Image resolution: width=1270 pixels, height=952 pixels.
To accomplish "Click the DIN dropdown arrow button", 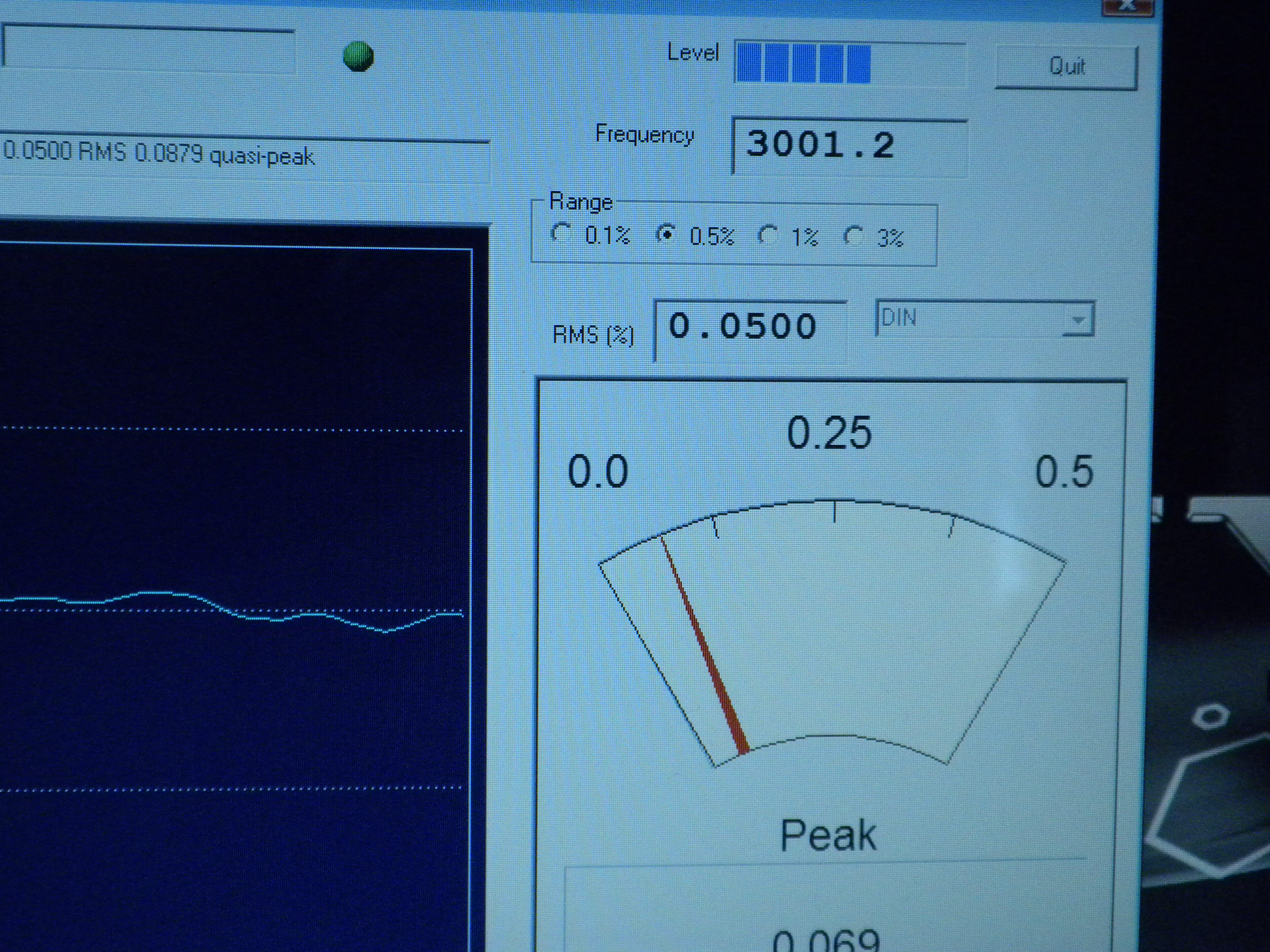I will [1078, 319].
